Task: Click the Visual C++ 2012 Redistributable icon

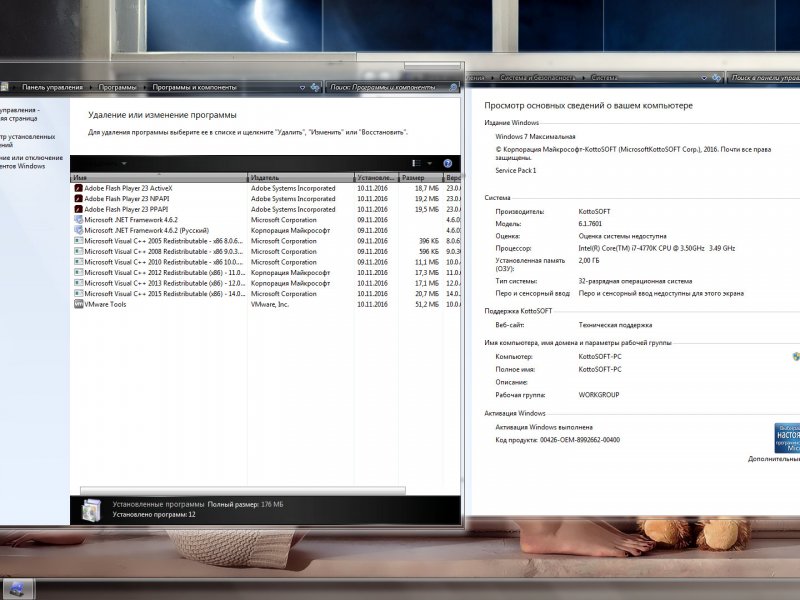Action: pos(79,272)
